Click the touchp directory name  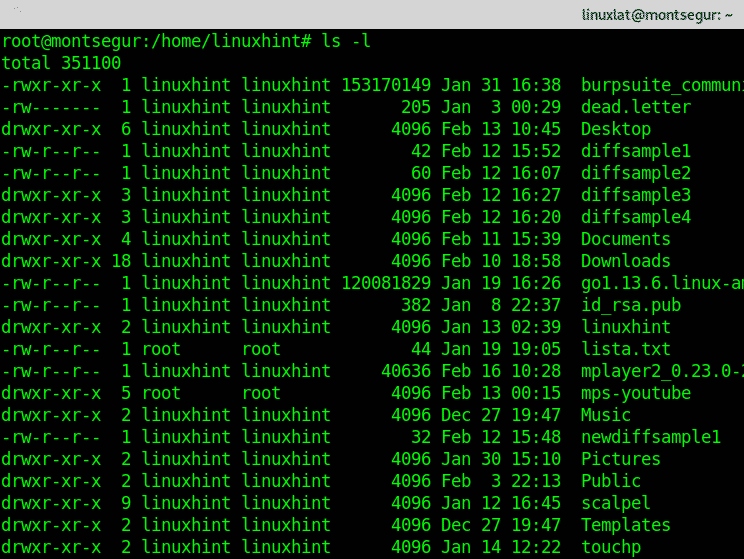[611, 547]
